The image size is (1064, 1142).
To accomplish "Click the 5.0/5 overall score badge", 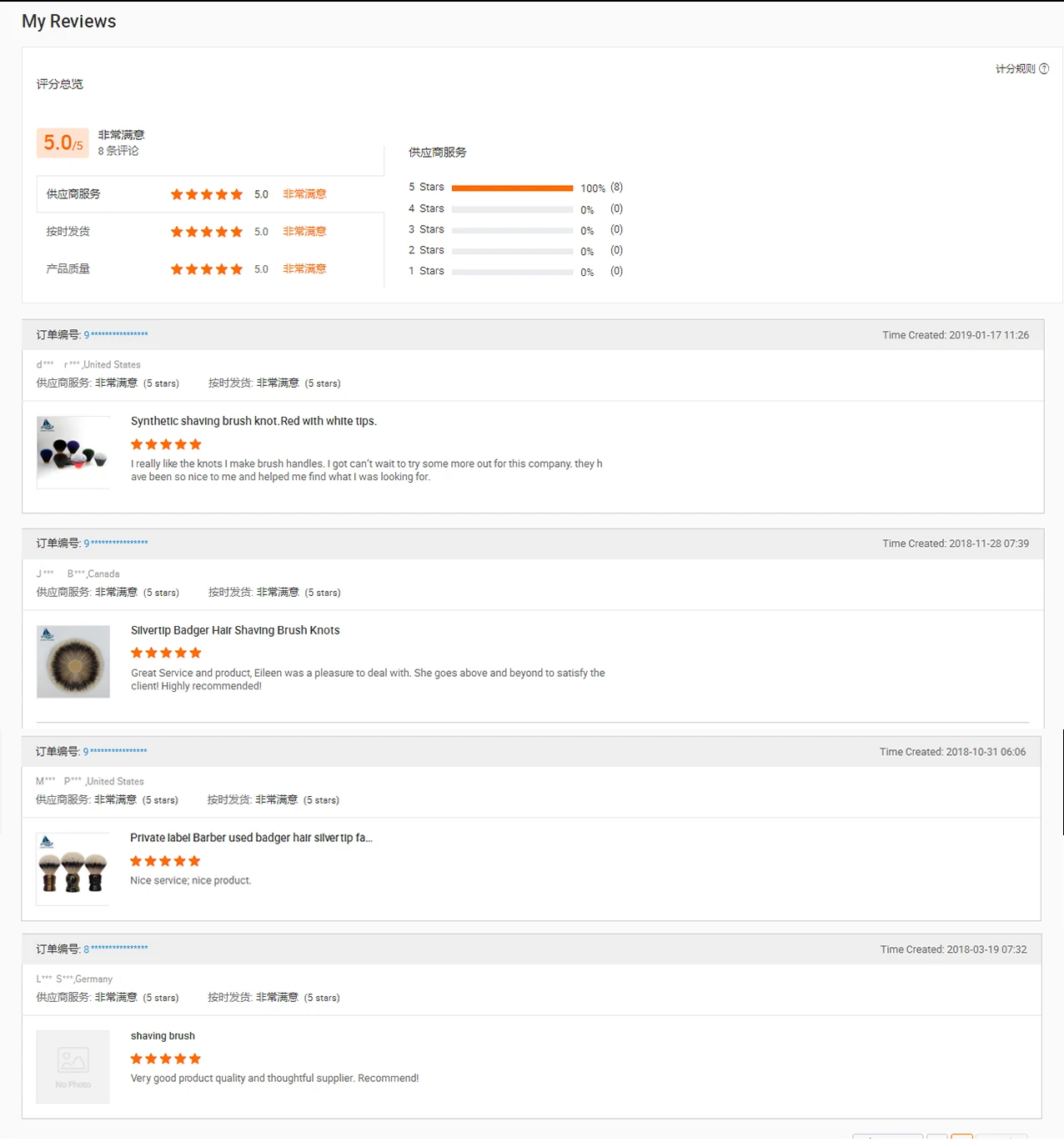I will click(63, 143).
